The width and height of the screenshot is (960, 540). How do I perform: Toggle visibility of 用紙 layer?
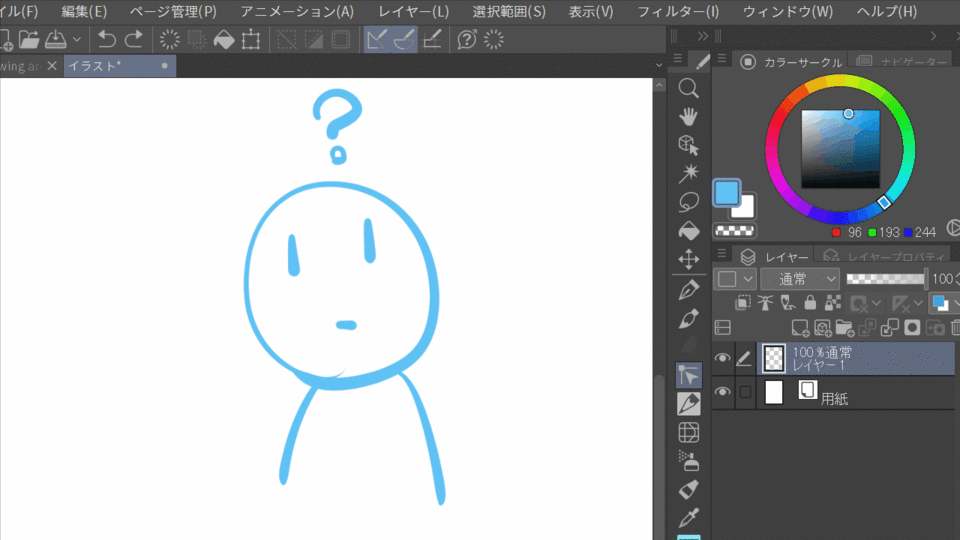722,392
